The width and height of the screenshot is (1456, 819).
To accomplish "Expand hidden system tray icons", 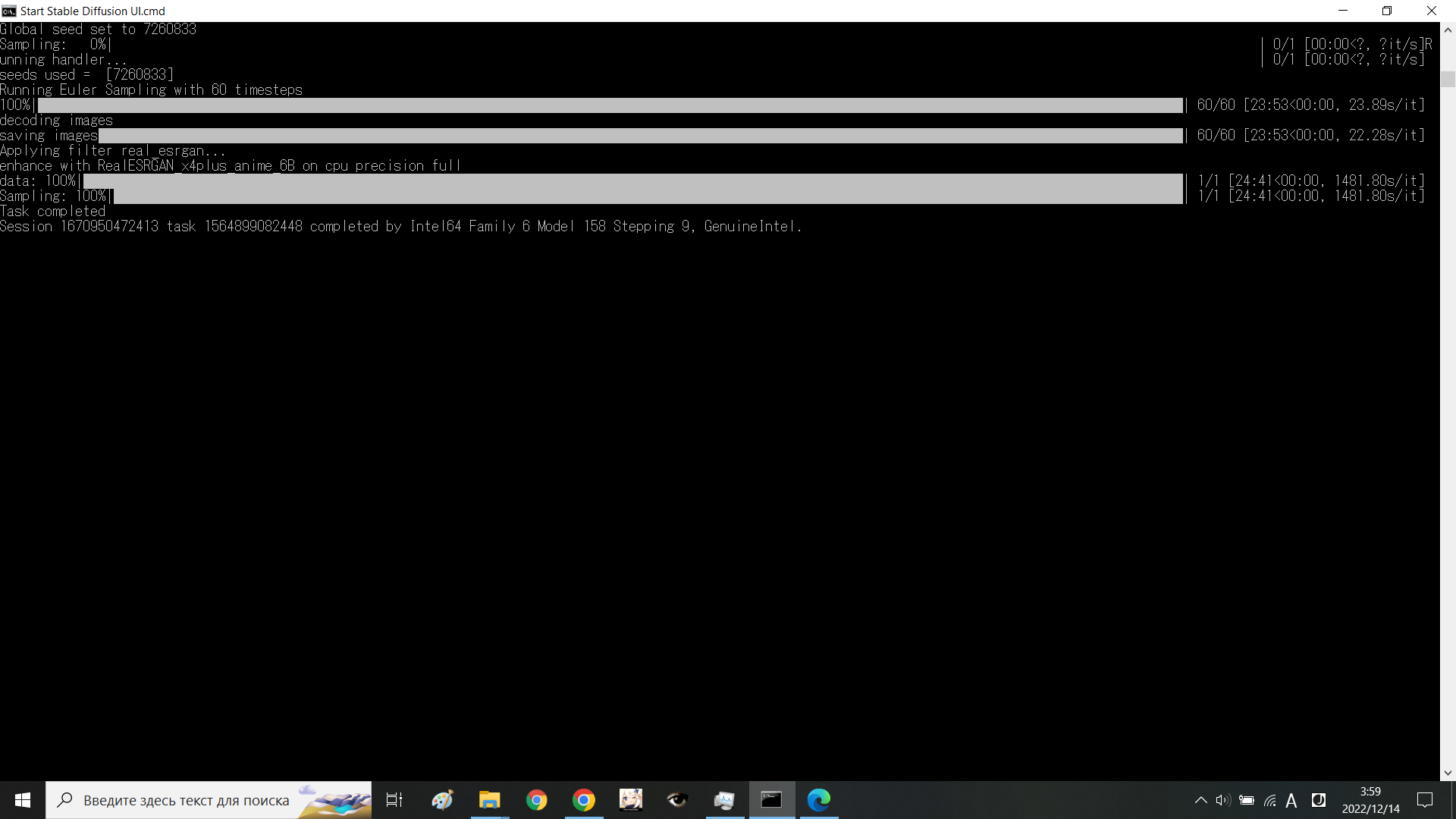I will 1200,800.
